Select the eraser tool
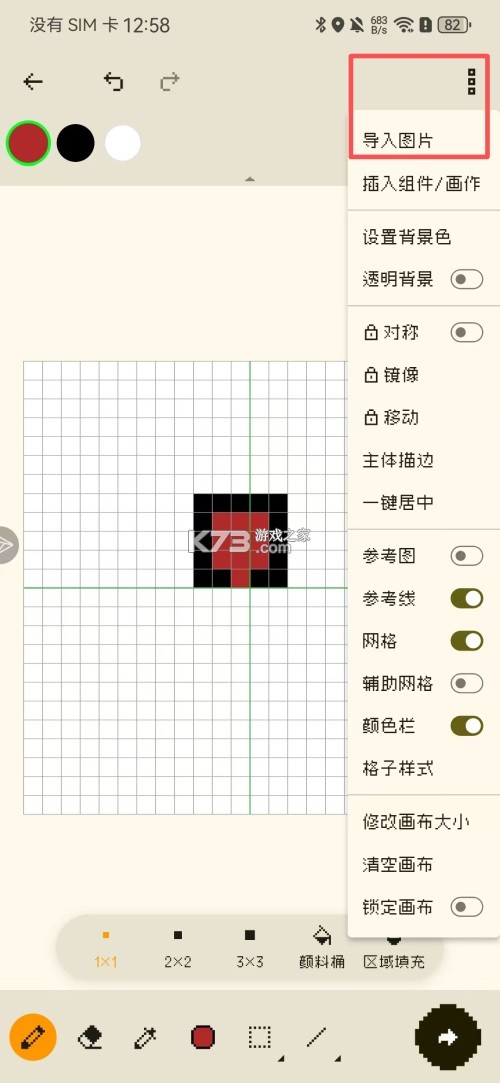The image size is (500, 1083). click(90, 1037)
